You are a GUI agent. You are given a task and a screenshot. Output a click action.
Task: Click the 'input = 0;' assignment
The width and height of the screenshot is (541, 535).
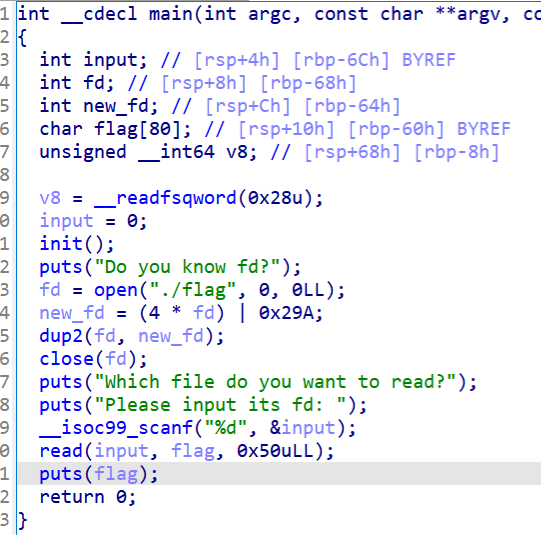click(93, 221)
